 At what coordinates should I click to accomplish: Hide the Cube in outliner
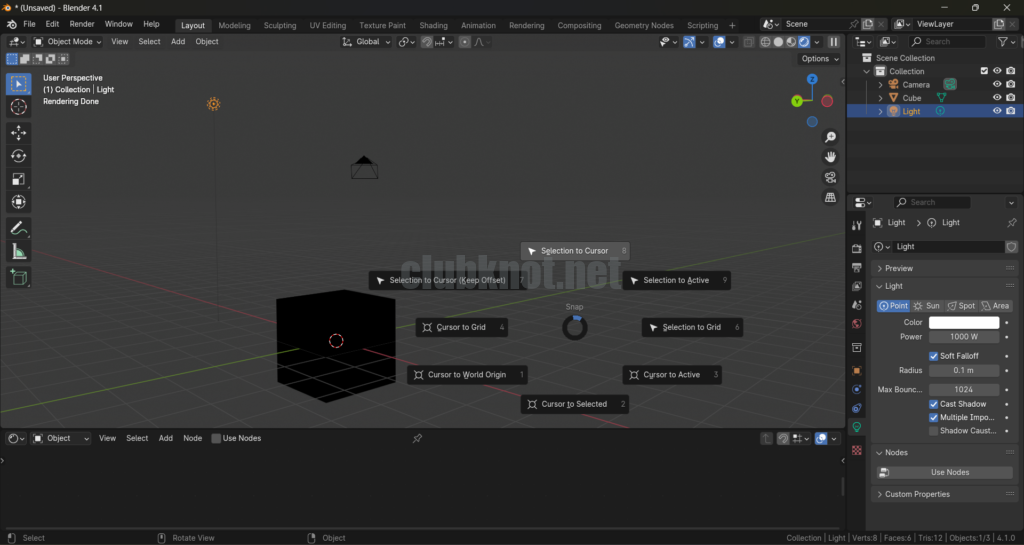click(996, 98)
